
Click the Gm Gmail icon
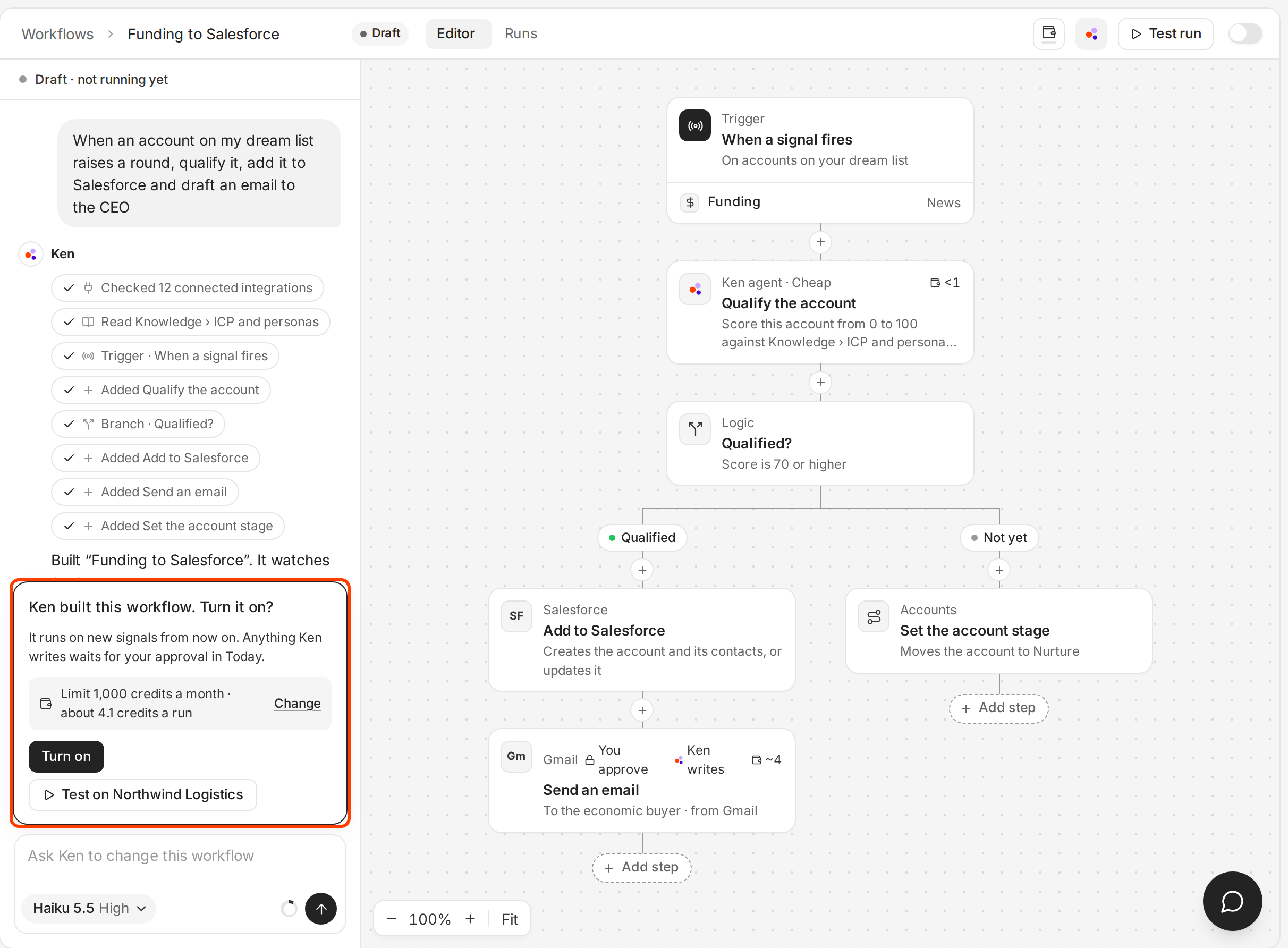click(x=516, y=756)
